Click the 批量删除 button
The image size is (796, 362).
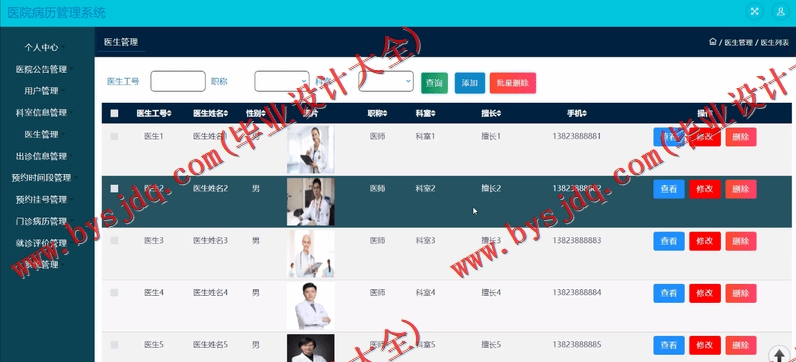[x=513, y=83]
